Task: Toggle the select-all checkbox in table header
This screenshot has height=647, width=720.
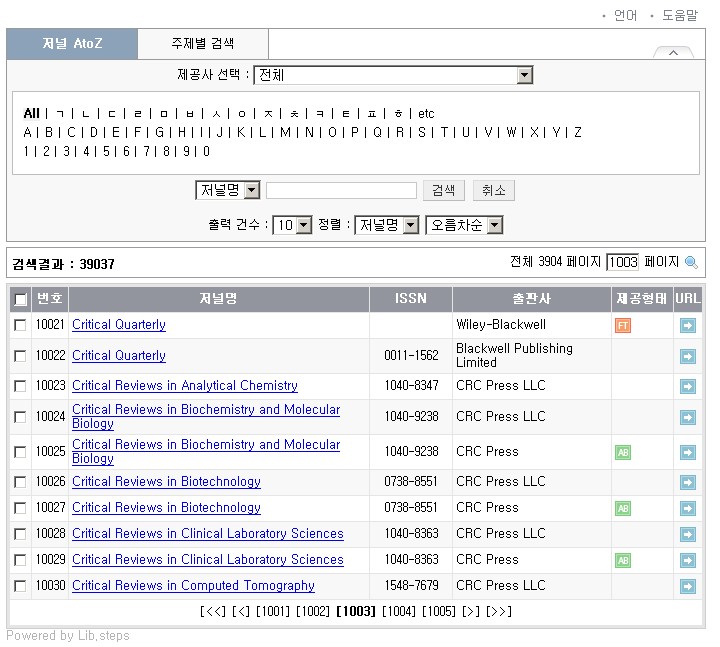Action: point(20,299)
